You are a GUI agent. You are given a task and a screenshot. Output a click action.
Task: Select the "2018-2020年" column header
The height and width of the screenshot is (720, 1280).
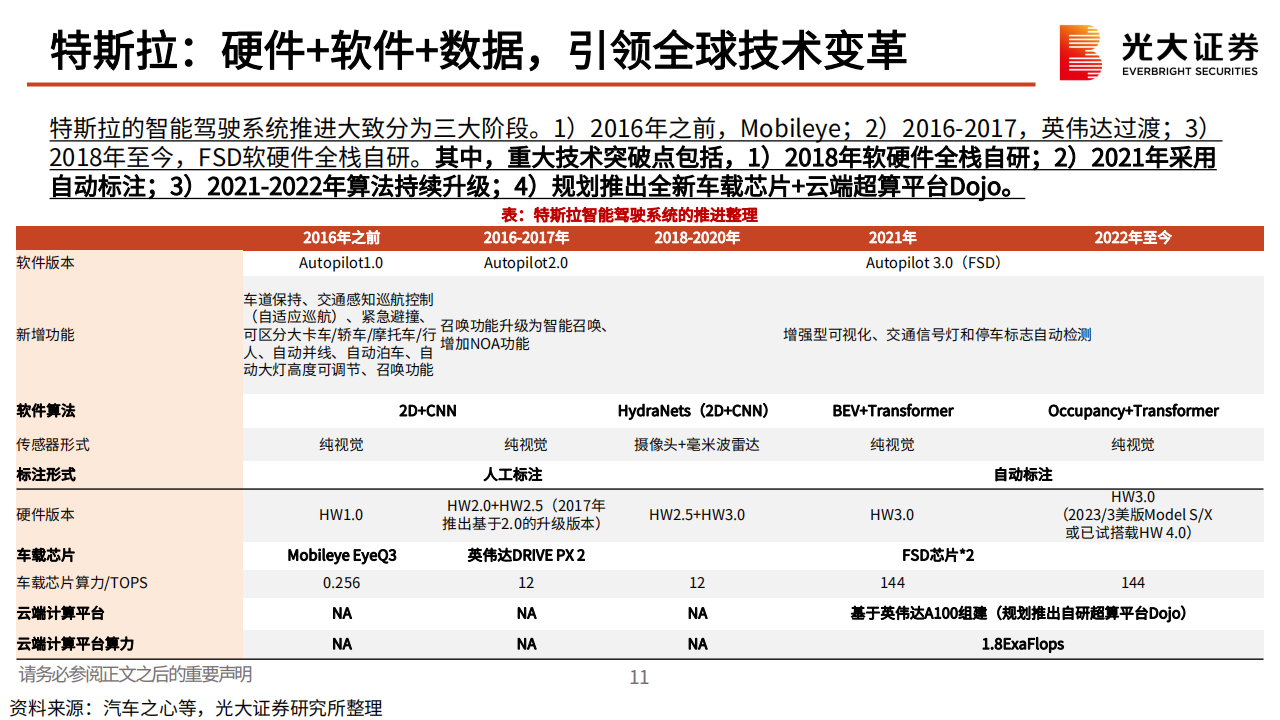[697, 238]
